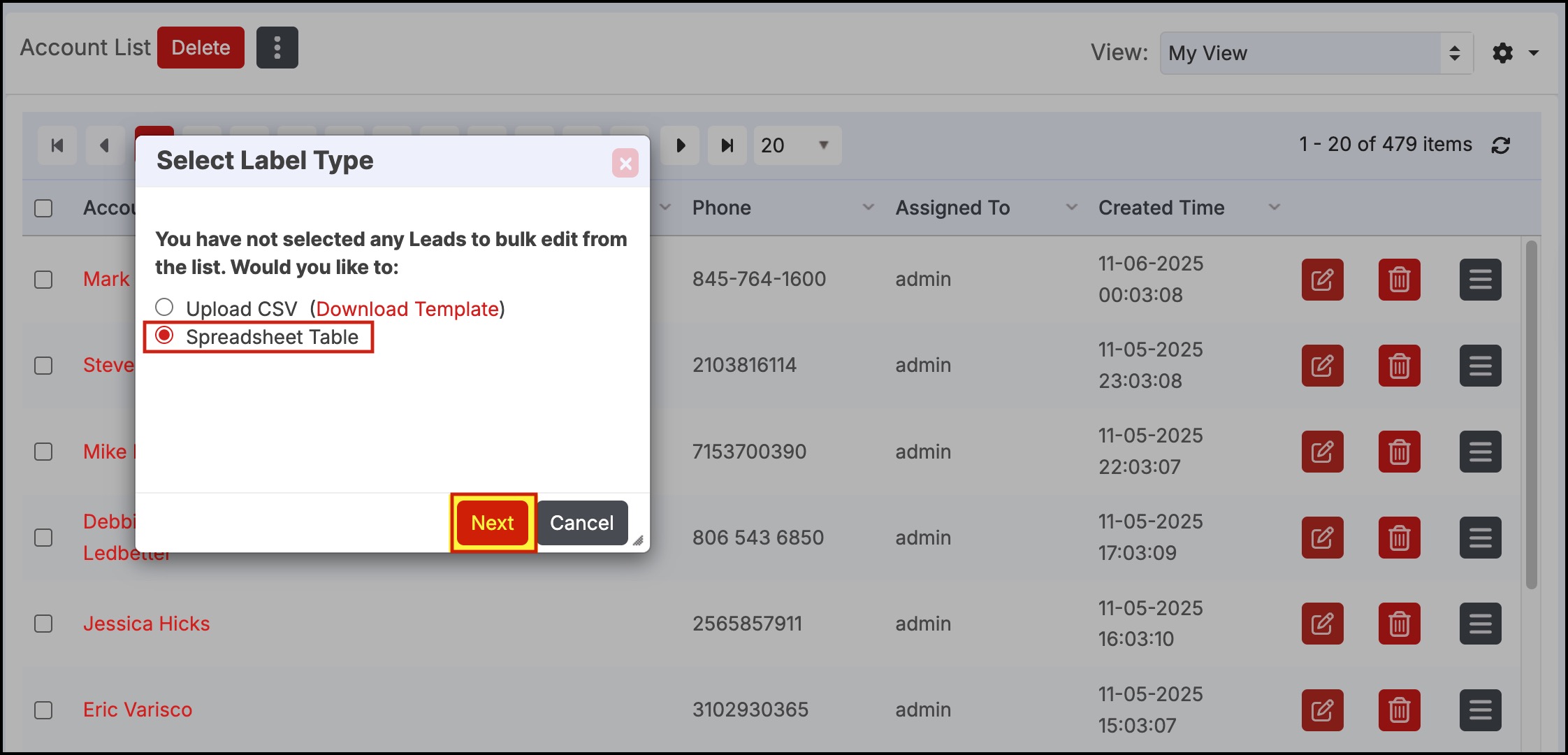Open the My View dropdown
This screenshot has width=1568, height=755.
point(1316,53)
